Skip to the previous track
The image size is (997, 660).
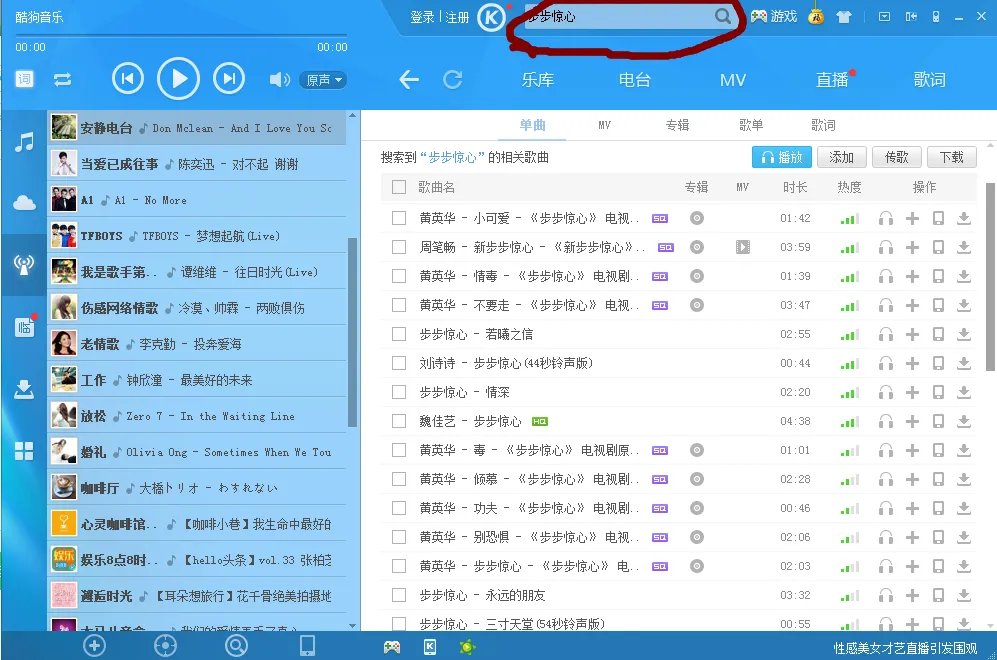pyautogui.click(x=128, y=79)
